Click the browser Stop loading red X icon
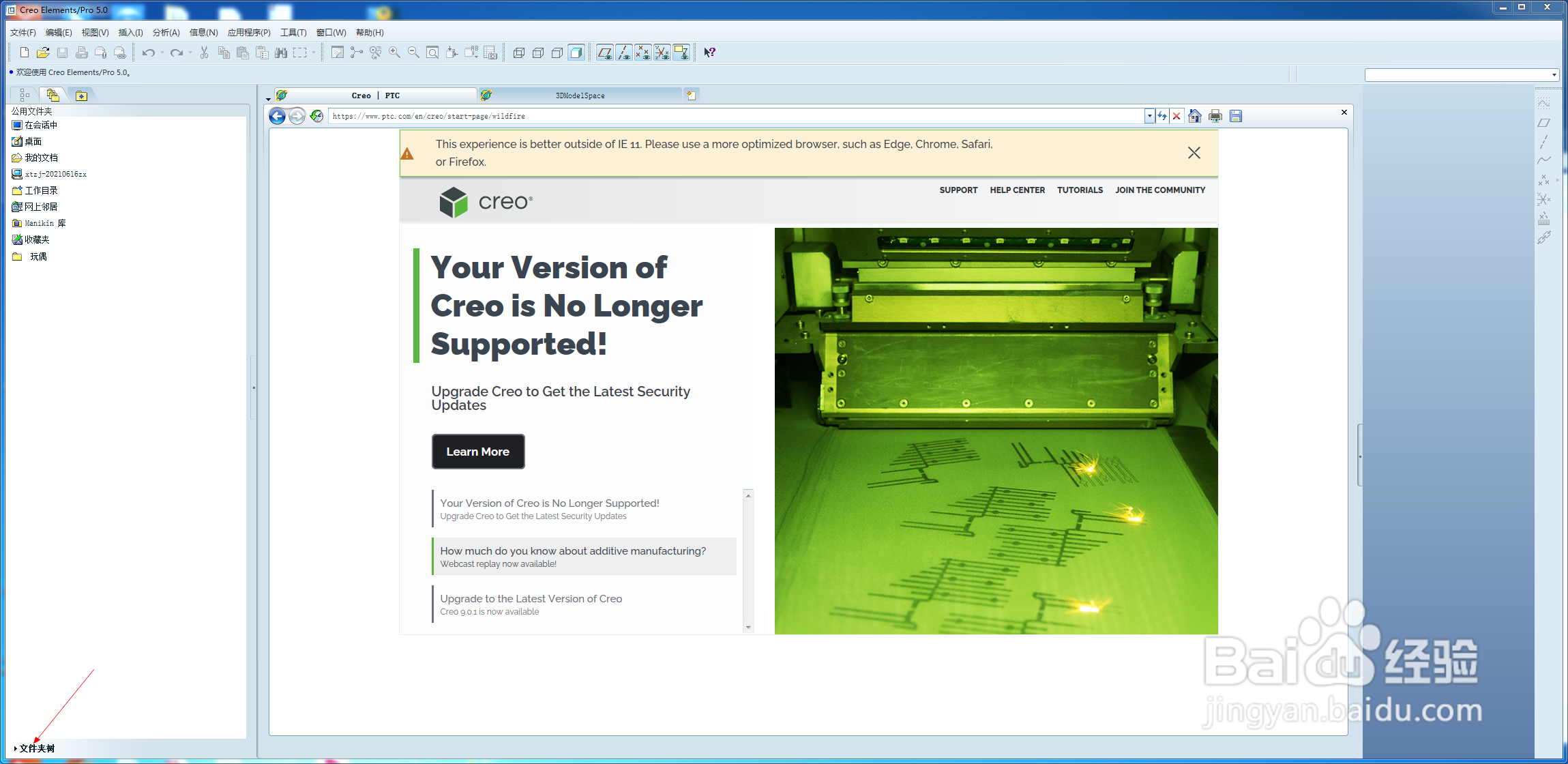1568x764 pixels. 1177,116
